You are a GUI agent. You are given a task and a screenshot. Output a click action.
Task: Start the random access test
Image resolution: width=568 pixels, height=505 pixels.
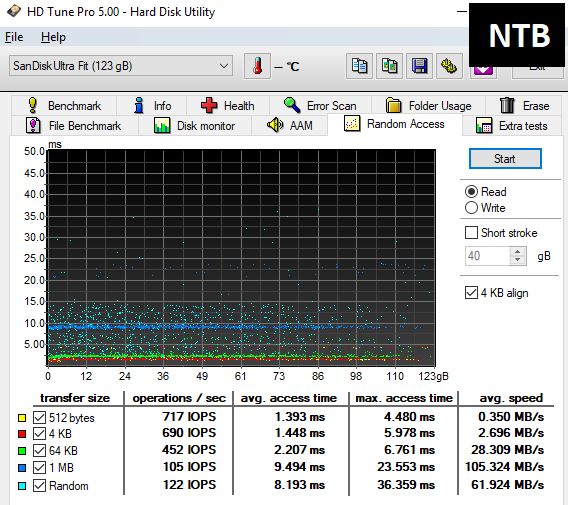pos(505,159)
